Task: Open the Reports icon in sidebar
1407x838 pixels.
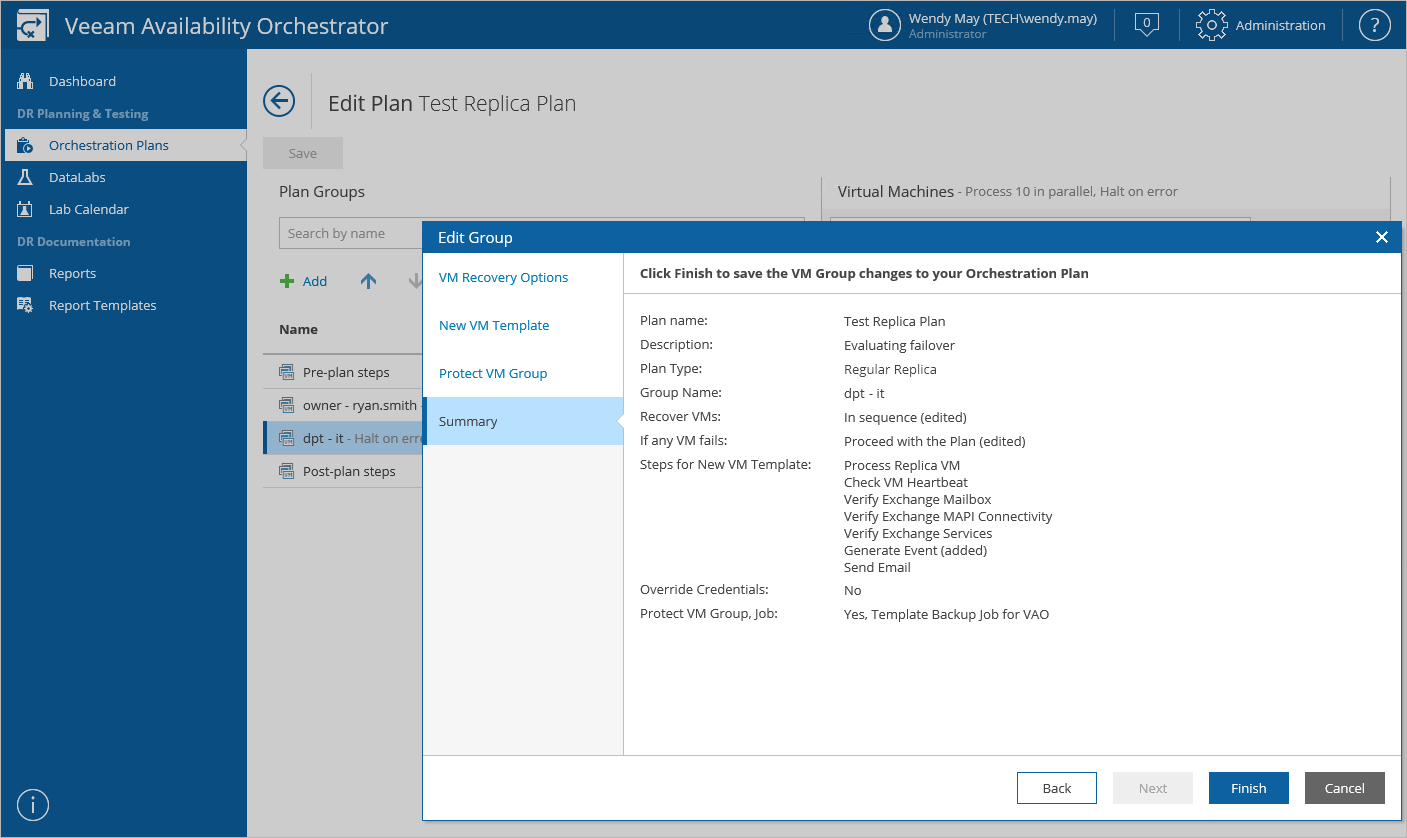Action: 26,273
